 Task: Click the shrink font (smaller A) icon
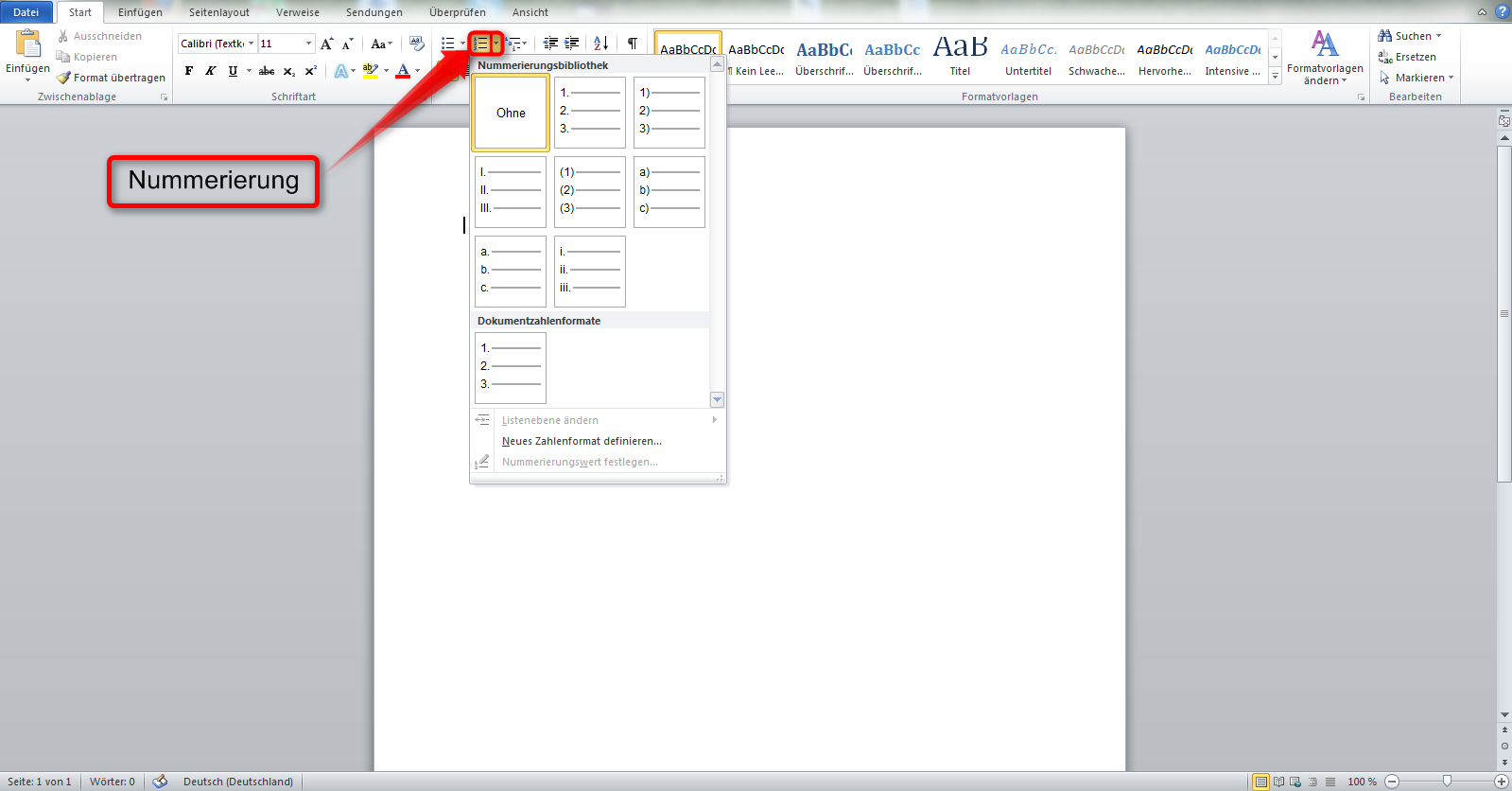(x=348, y=44)
